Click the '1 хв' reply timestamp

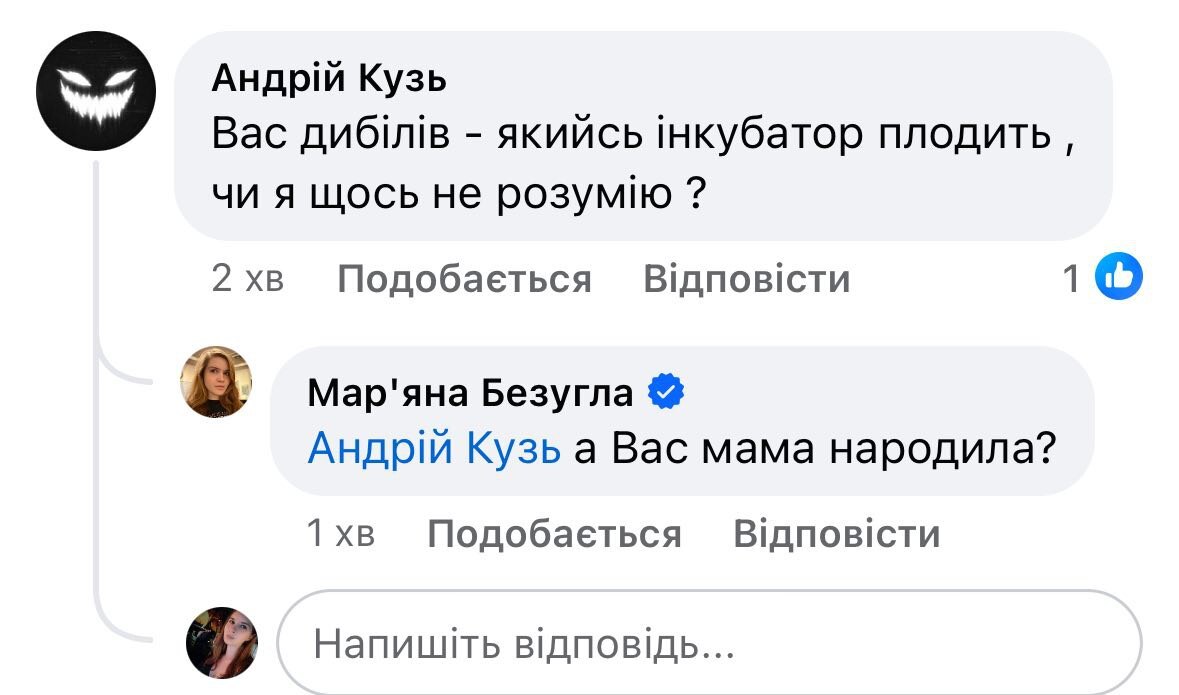(340, 535)
